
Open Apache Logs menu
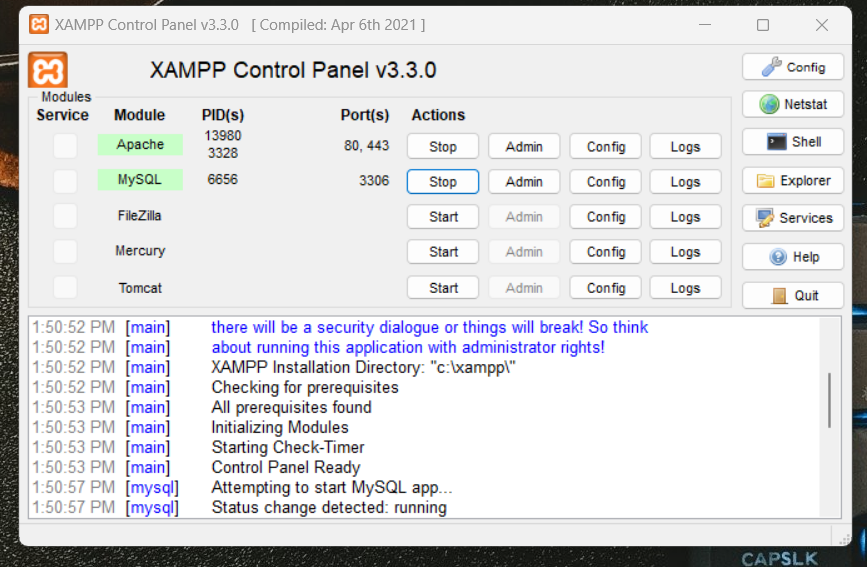point(686,147)
